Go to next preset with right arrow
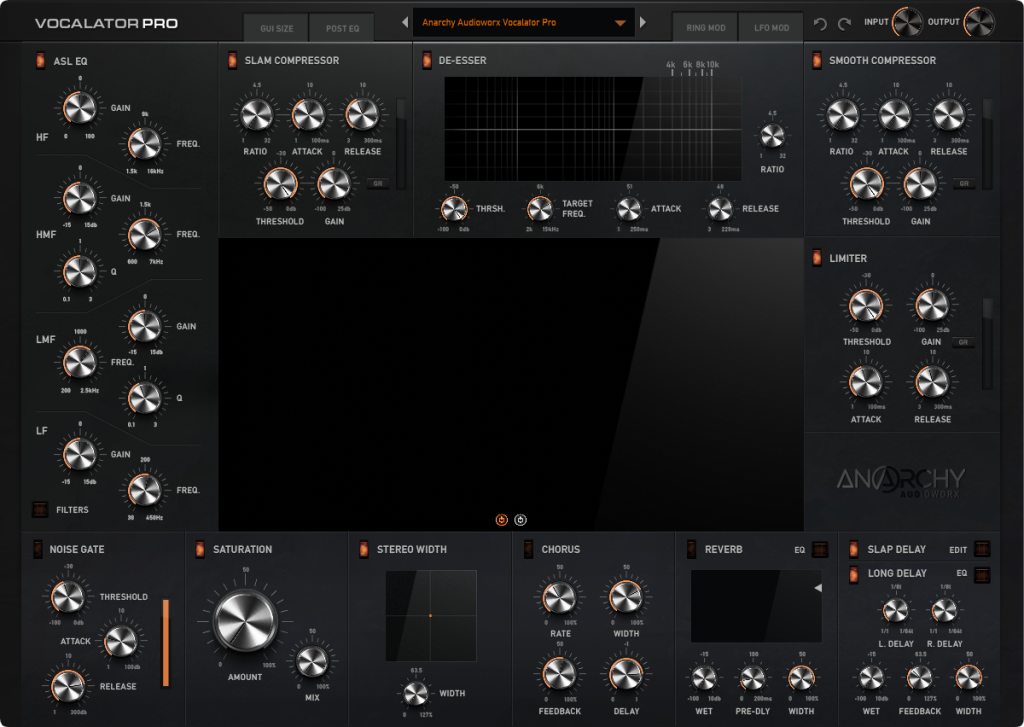The image size is (1024, 727). [643, 22]
